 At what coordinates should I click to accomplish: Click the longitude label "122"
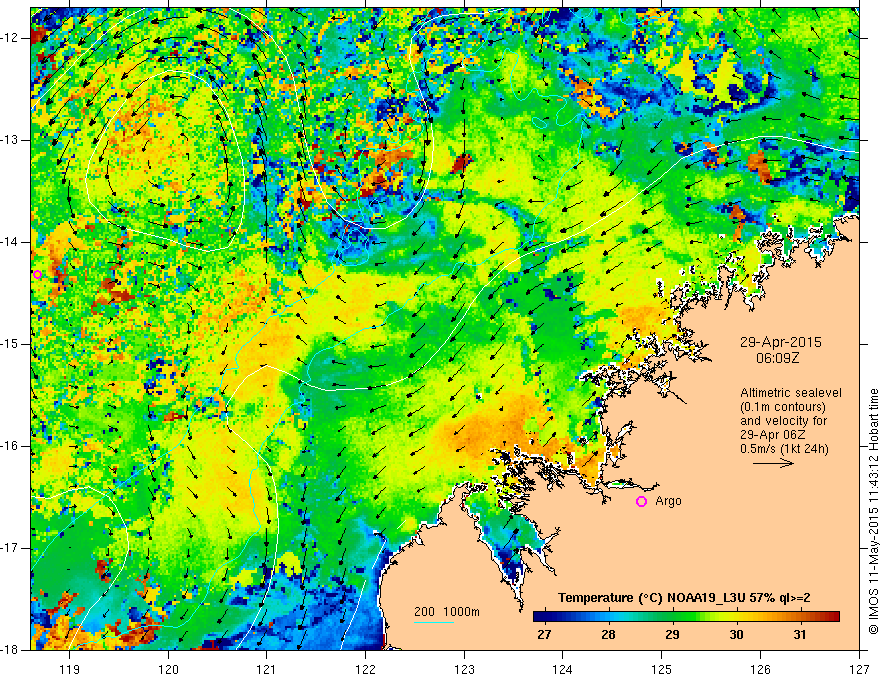[365, 669]
